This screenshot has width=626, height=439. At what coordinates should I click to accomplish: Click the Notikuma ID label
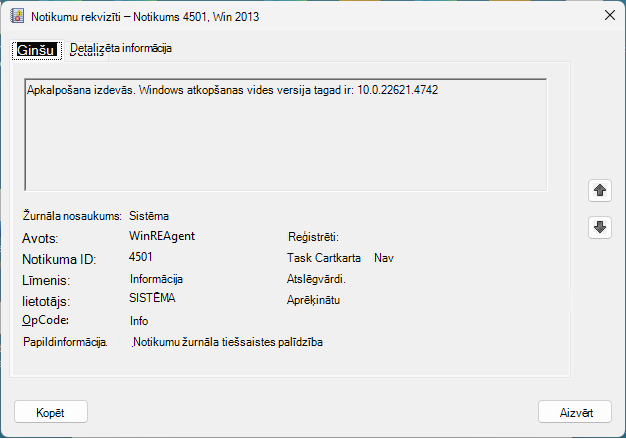coord(59,259)
